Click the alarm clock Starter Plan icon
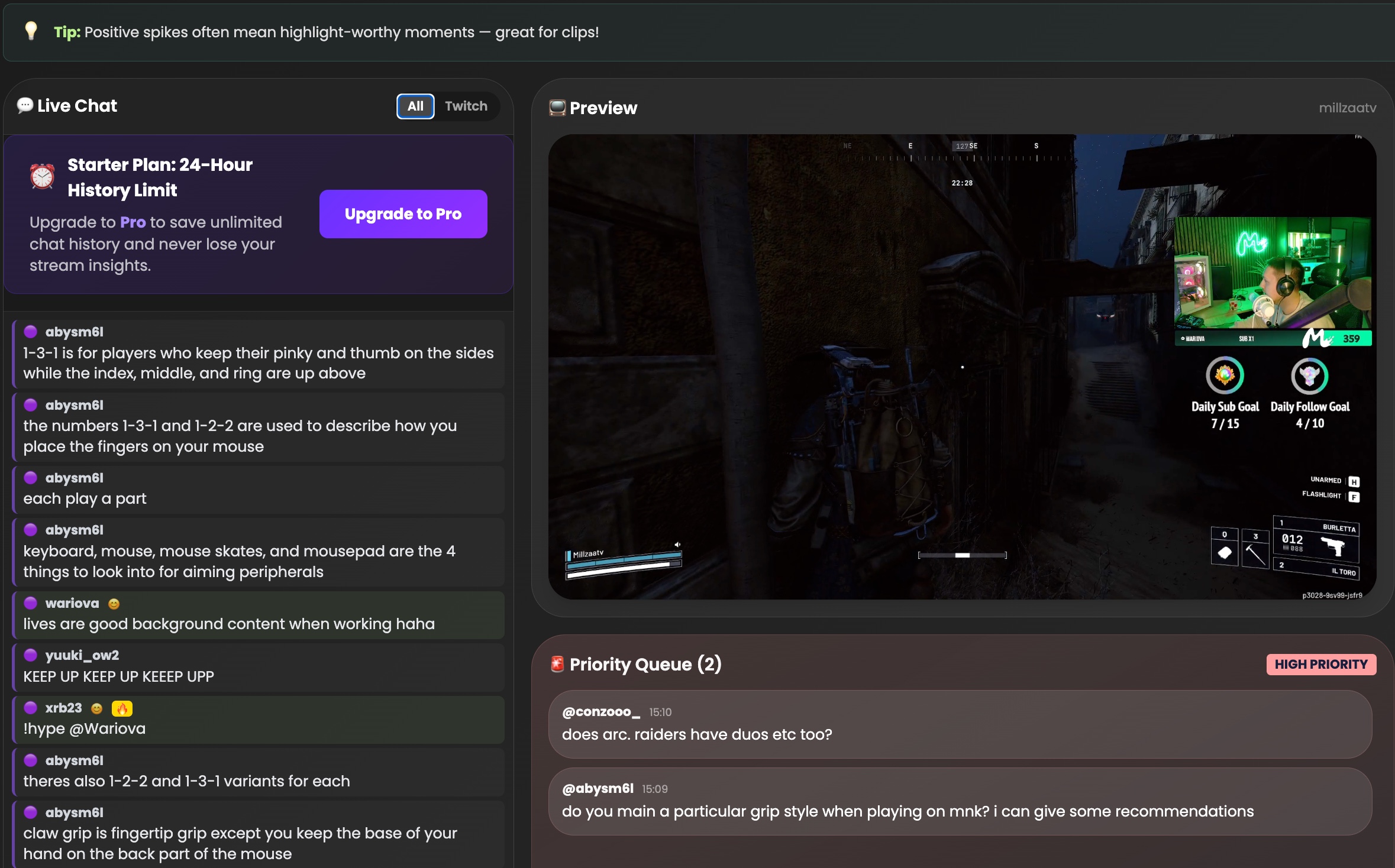The height and width of the screenshot is (868, 1395). click(43, 176)
